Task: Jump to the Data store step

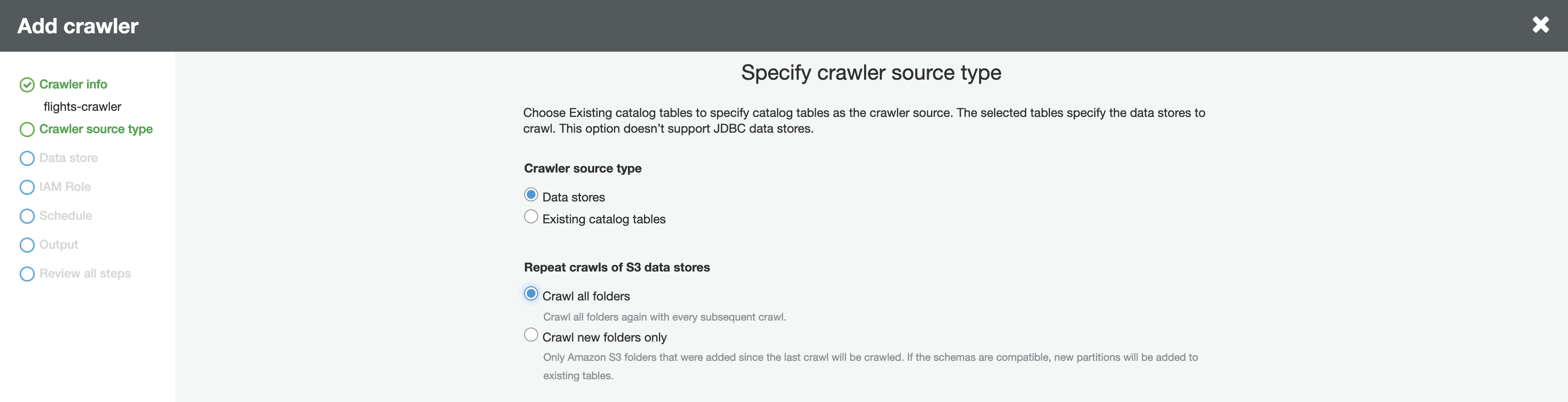Action: click(68, 158)
